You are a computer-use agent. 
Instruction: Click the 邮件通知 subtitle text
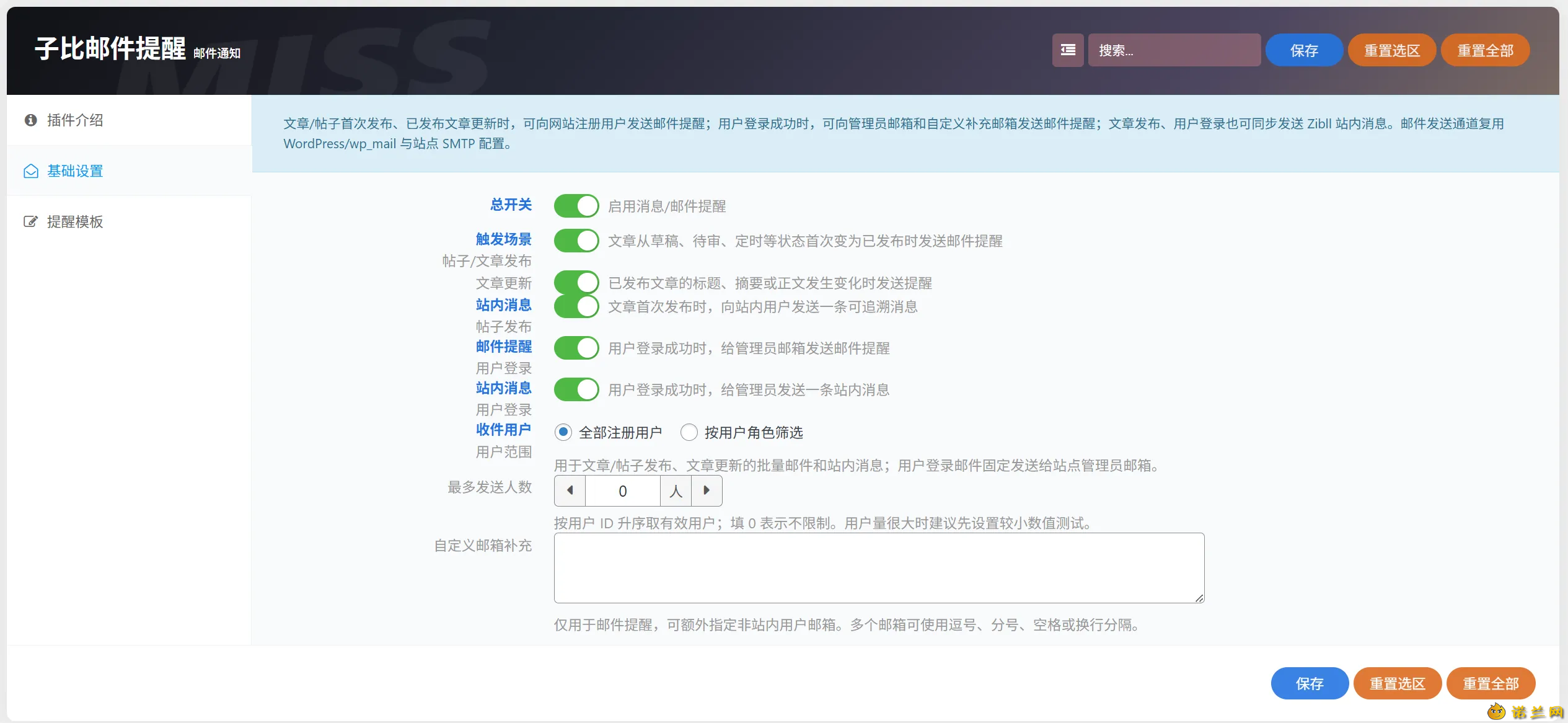(217, 53)
